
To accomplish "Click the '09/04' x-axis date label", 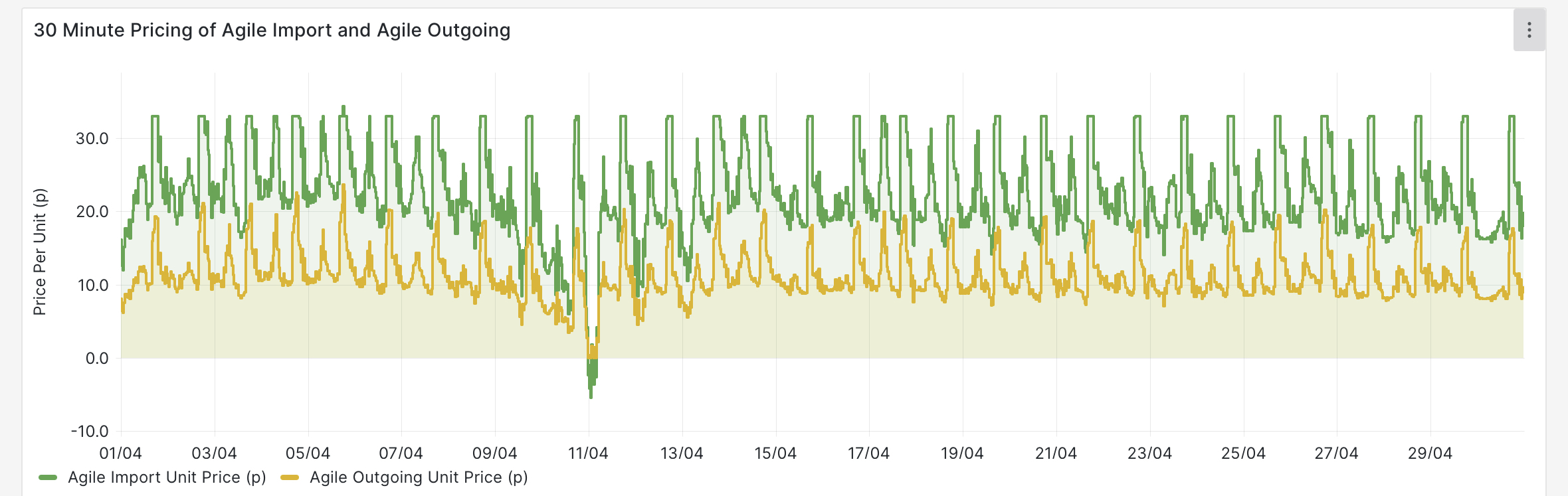I will click(494, 454).
